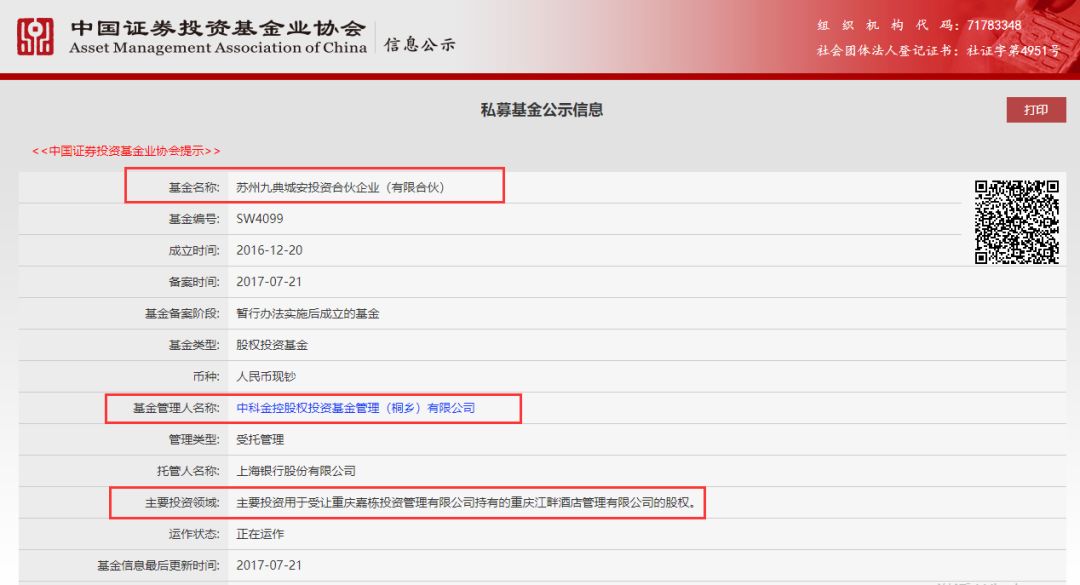Image resolution: width=1080 pixels, height=585 pixels.
Task: Click the 私募基金公示信息 page heading
Action: [541, 110]
